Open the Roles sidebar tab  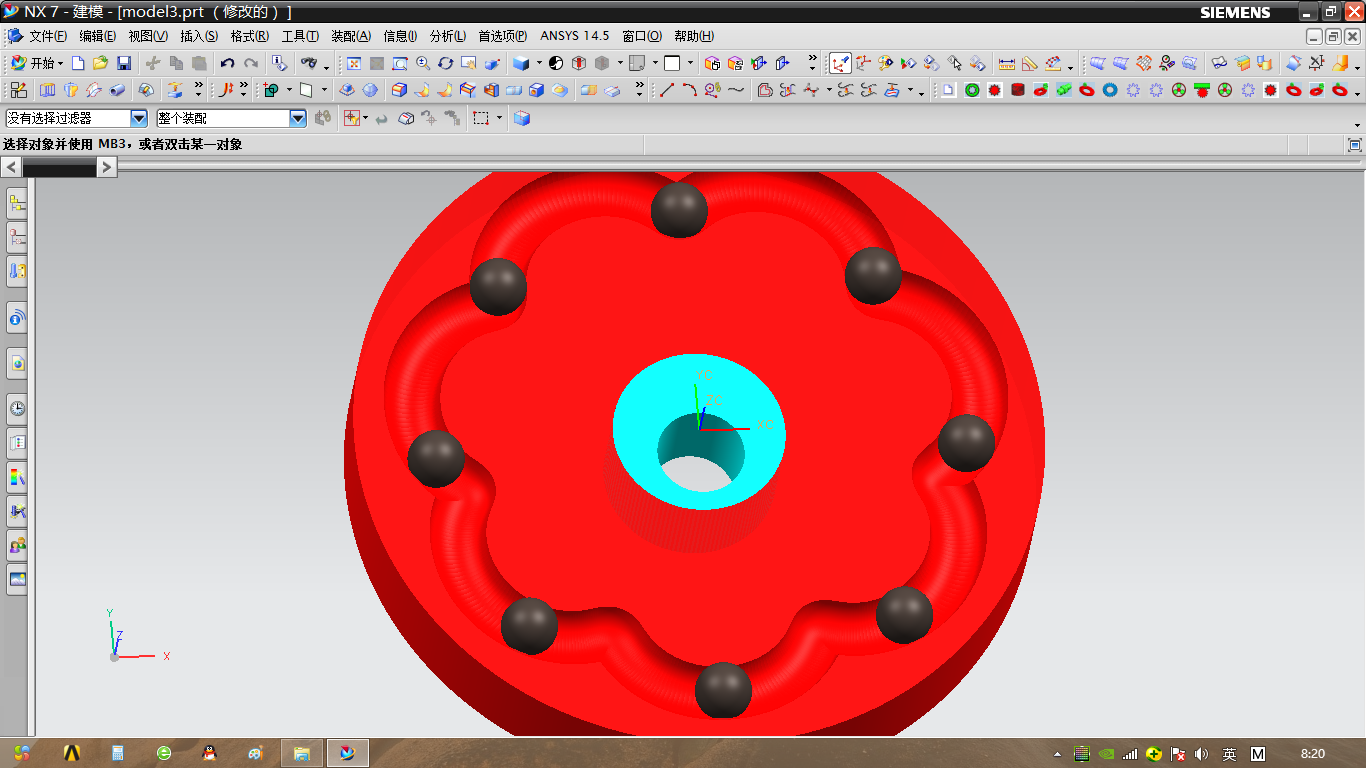click(x=17, y=545)
